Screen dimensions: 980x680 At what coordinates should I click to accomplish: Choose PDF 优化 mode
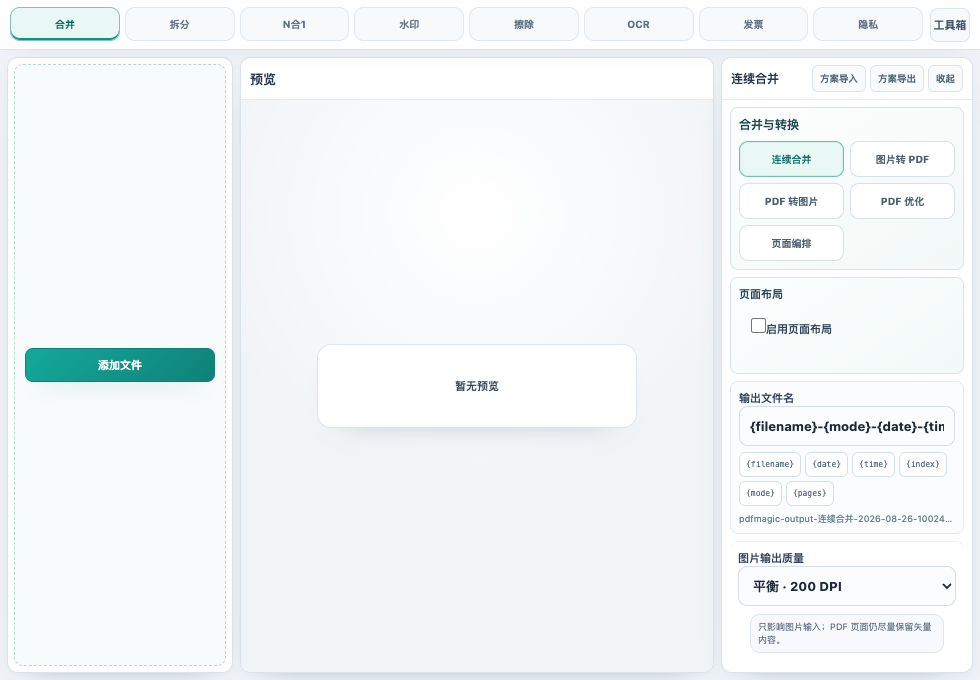902,201
